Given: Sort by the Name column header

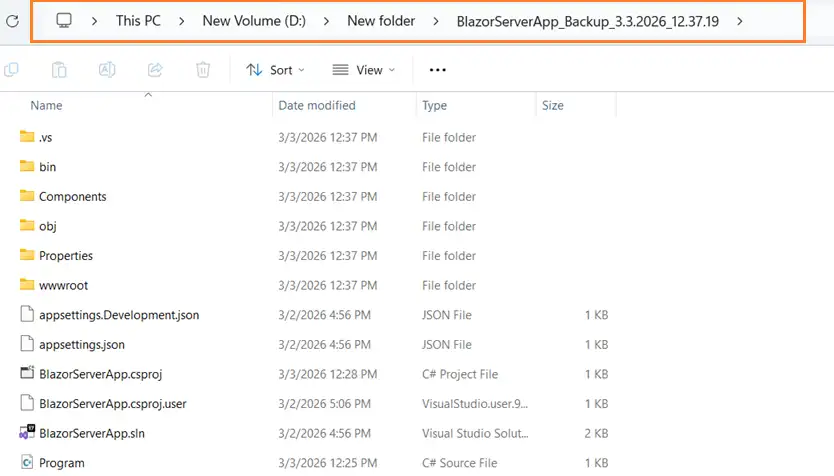Looking at the screenshot, I should click(46, 105).
